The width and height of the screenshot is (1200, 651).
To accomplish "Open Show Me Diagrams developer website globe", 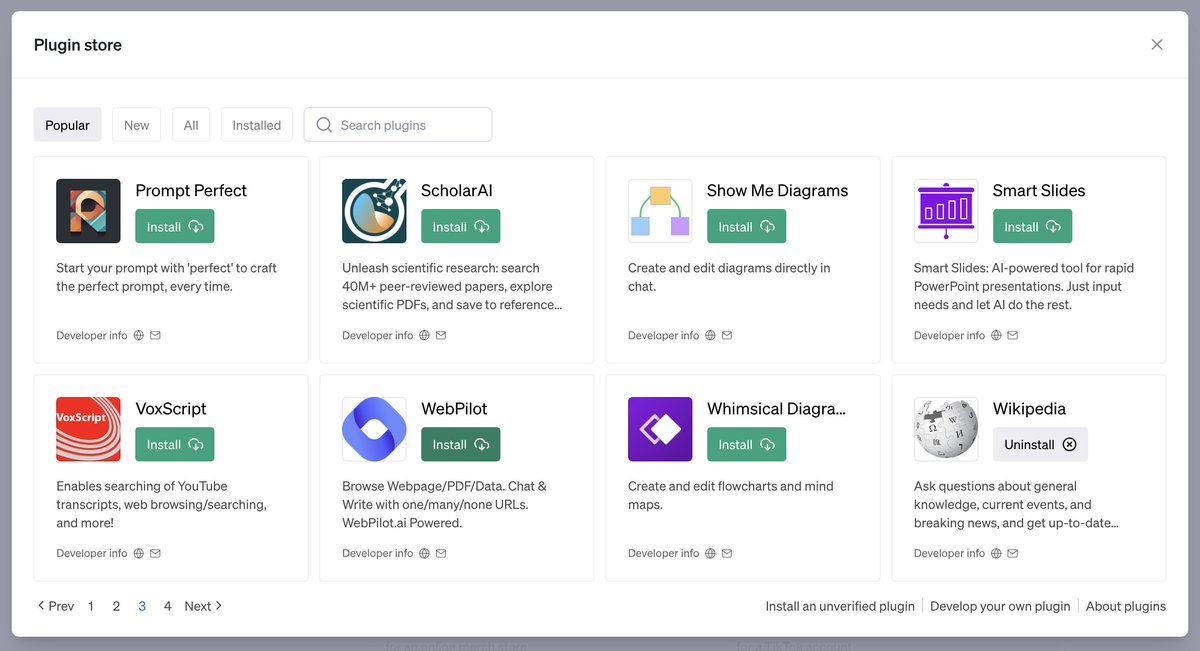I will 711,336.
